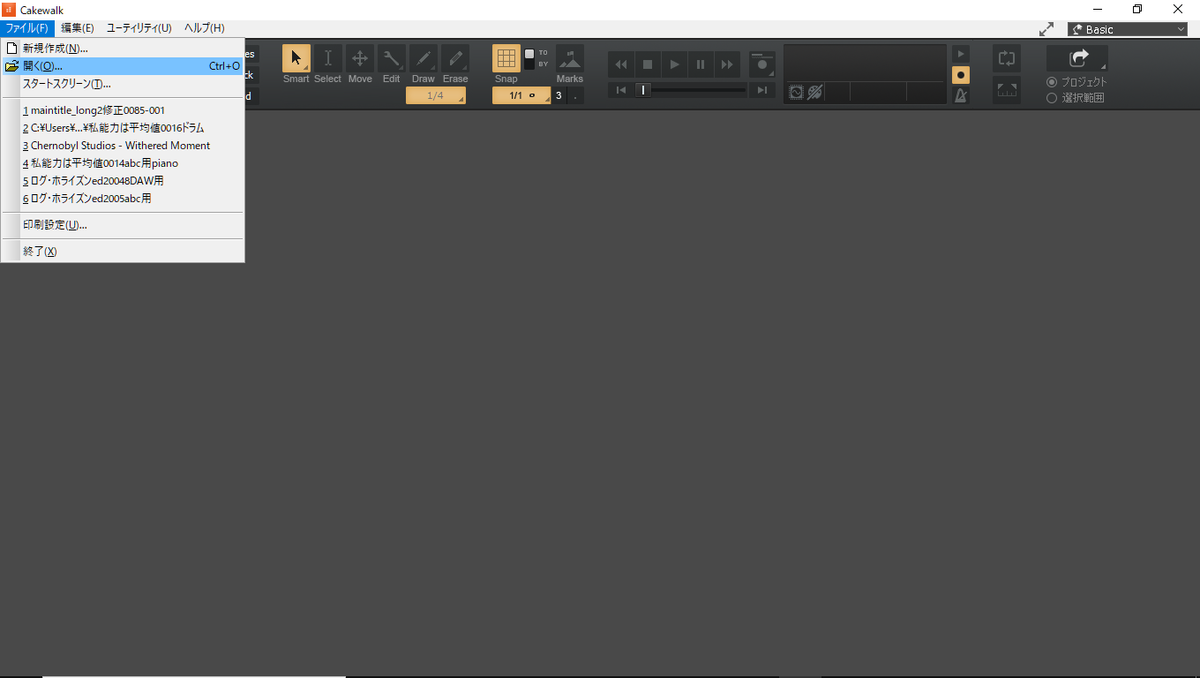
Task: Select the 選択範囲 radio button
Action: [1051, 98]
